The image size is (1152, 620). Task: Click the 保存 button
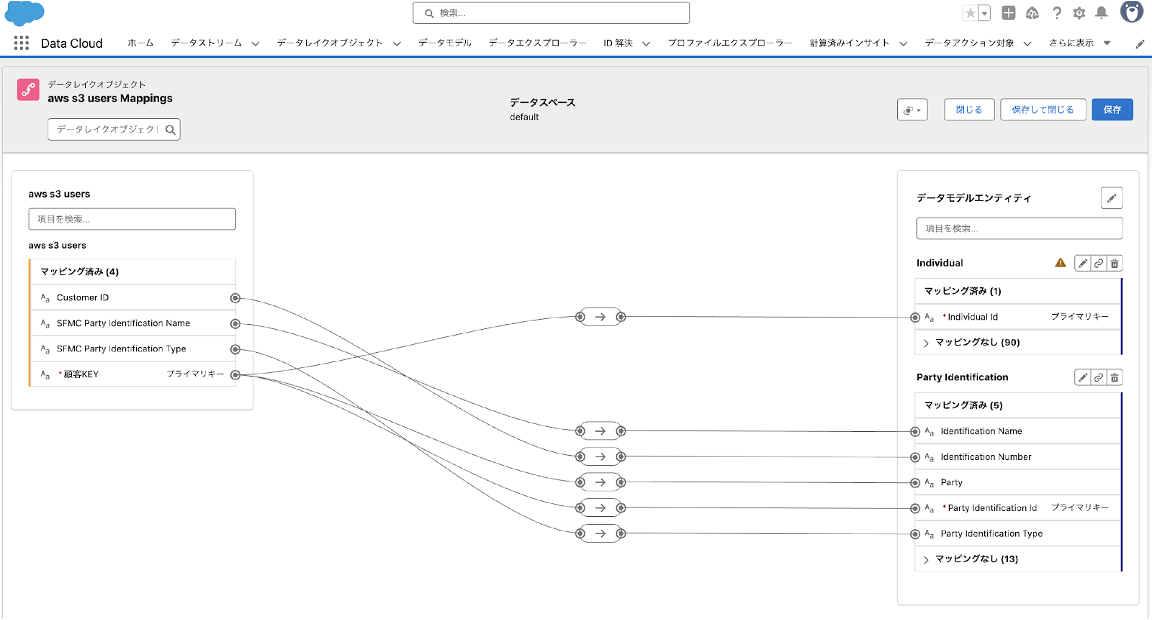pyautogui.click(x=1112, y=109)
